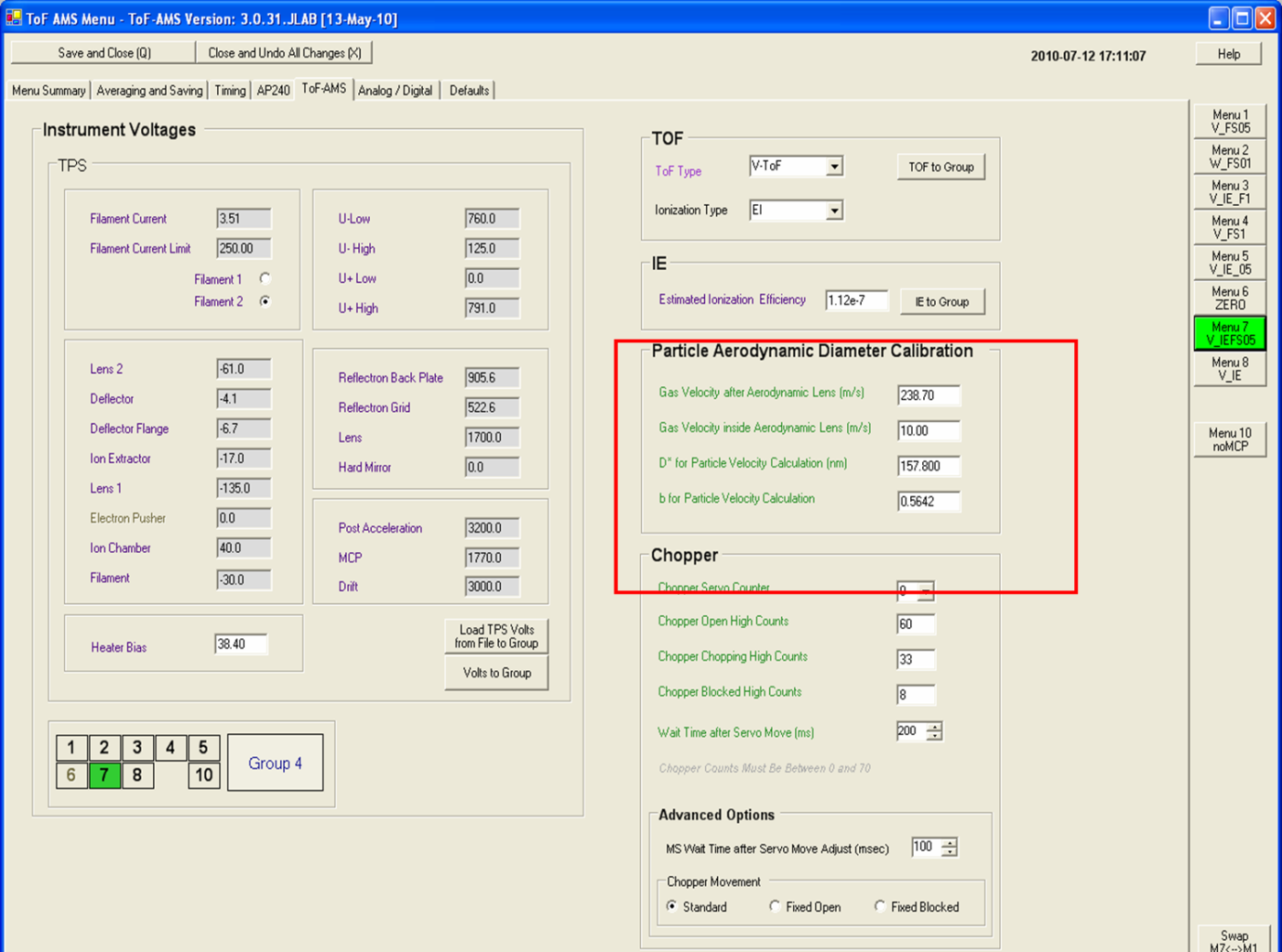Select Filament 1 radio button
Viewport: 1282px width, 952px height.
[x=265, y=278]
